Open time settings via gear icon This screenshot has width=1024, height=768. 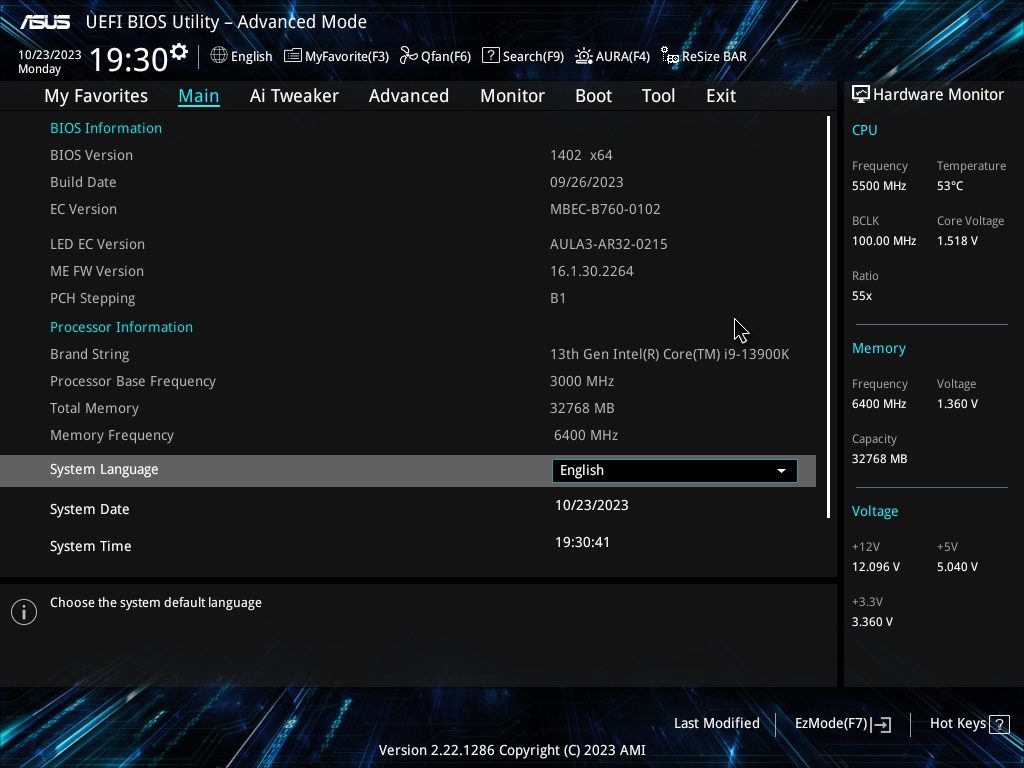[x=179, y=52]
